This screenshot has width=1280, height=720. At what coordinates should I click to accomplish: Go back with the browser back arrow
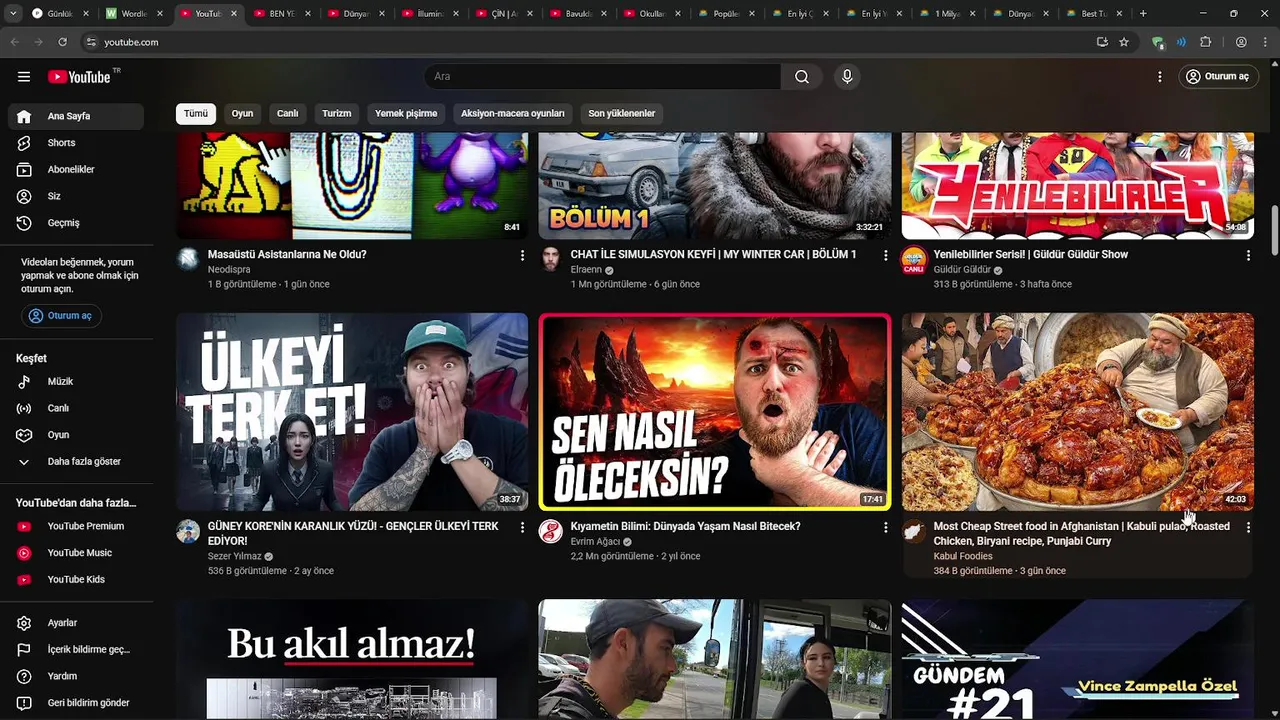15,42
